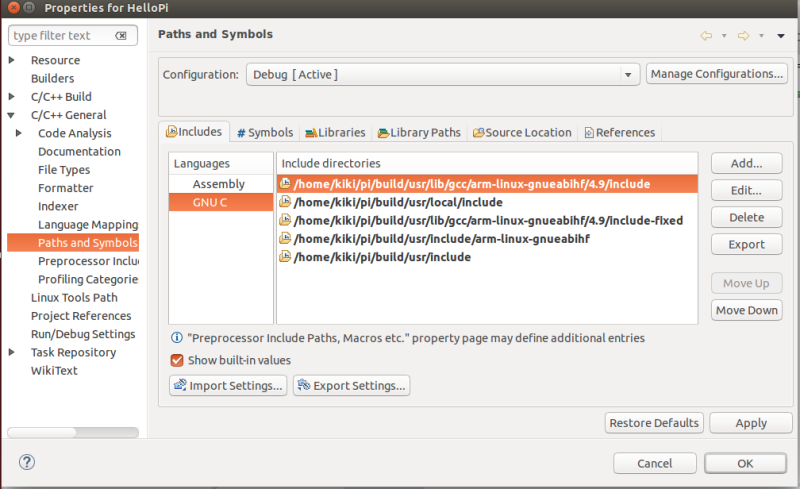
Task: Click the References tab icon
Action: tap(589, 133)
